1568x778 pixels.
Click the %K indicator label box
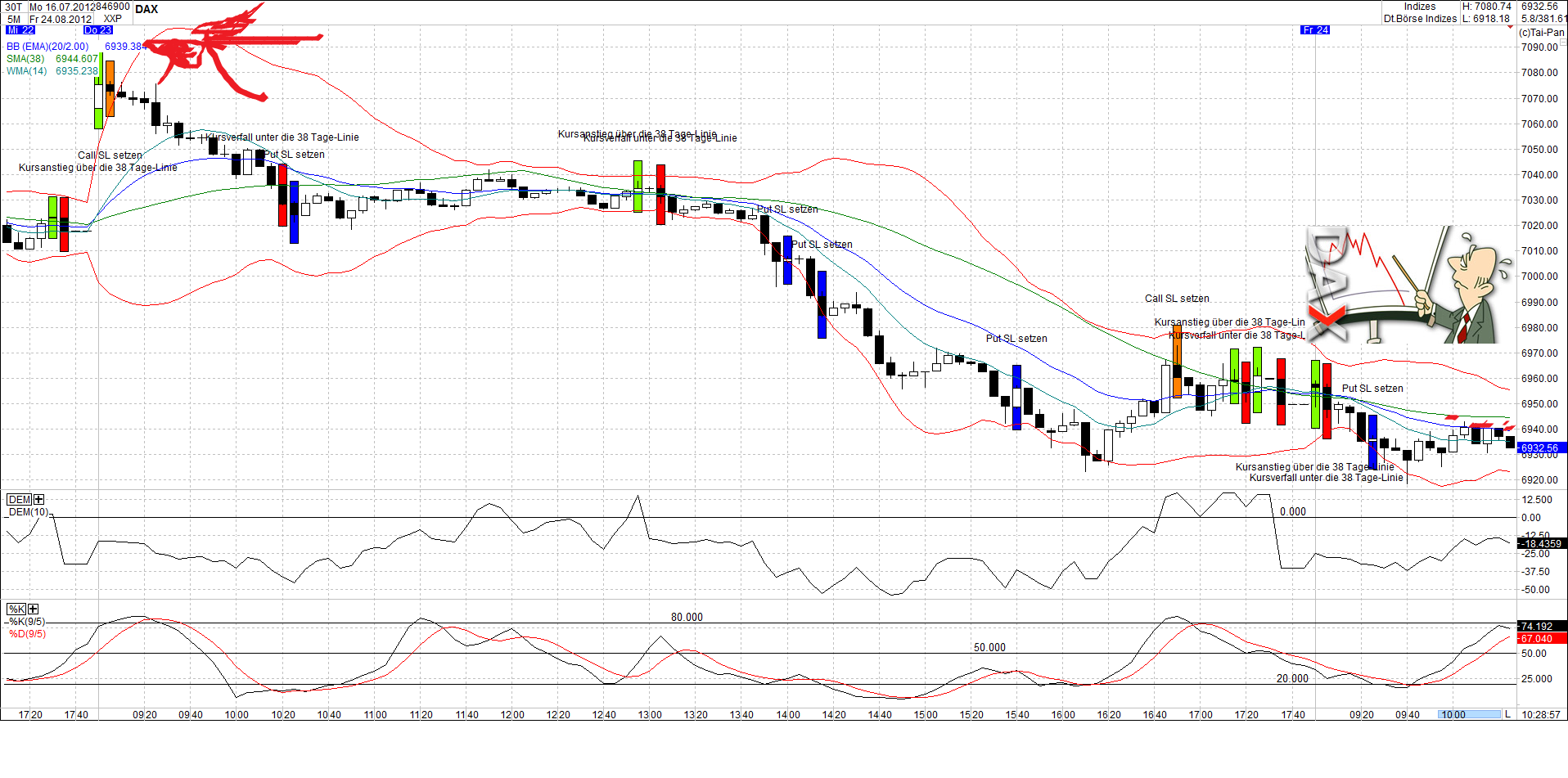tap(16, 609)
